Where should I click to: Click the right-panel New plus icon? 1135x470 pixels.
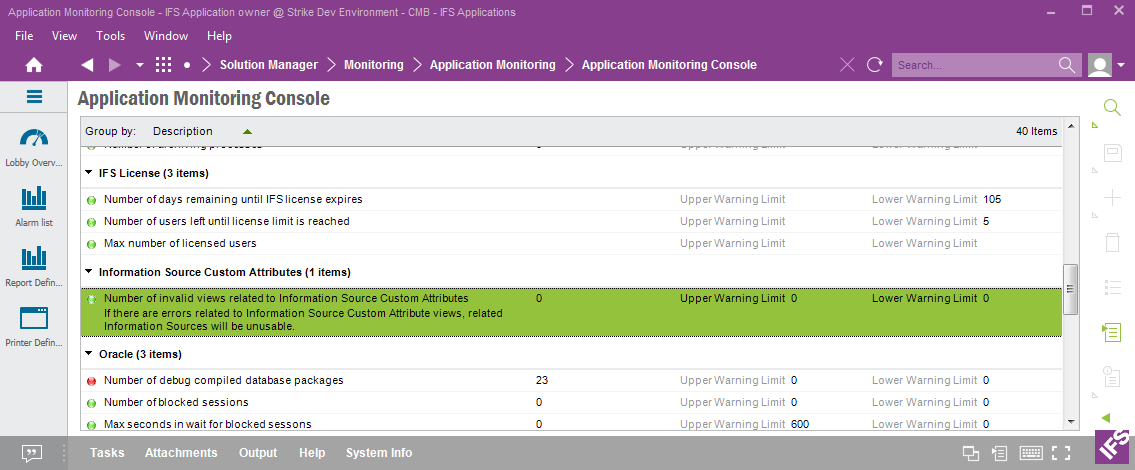point(1112,198)
